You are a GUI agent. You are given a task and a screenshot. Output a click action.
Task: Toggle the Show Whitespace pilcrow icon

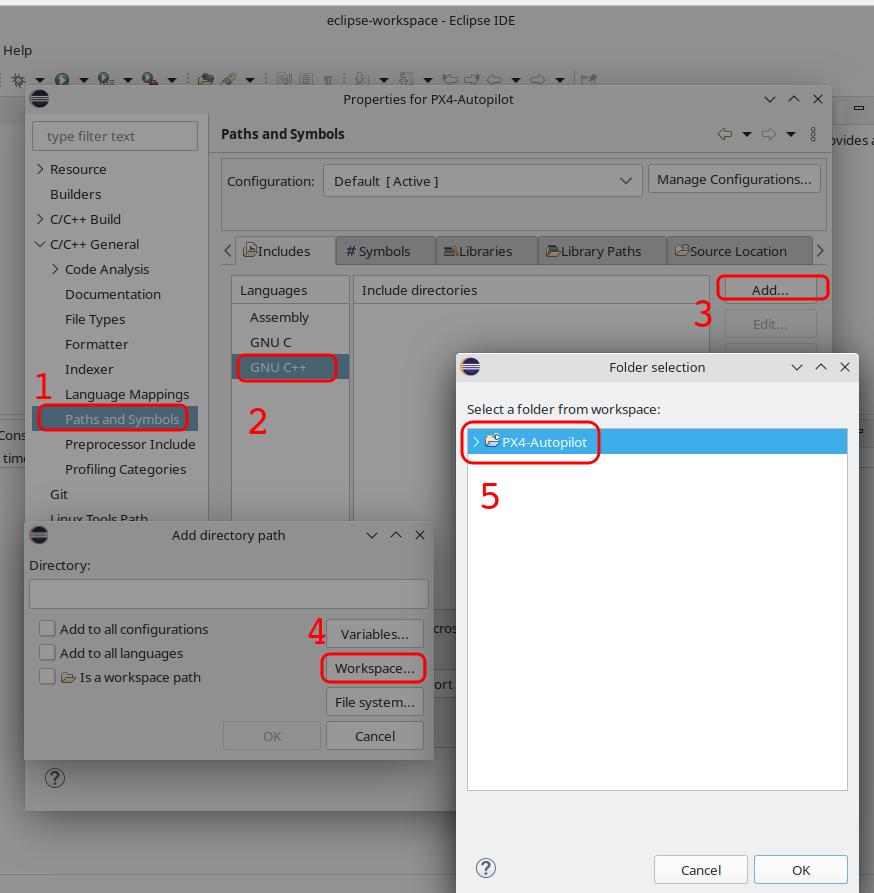pyautogui.click(x=328, y=79)
